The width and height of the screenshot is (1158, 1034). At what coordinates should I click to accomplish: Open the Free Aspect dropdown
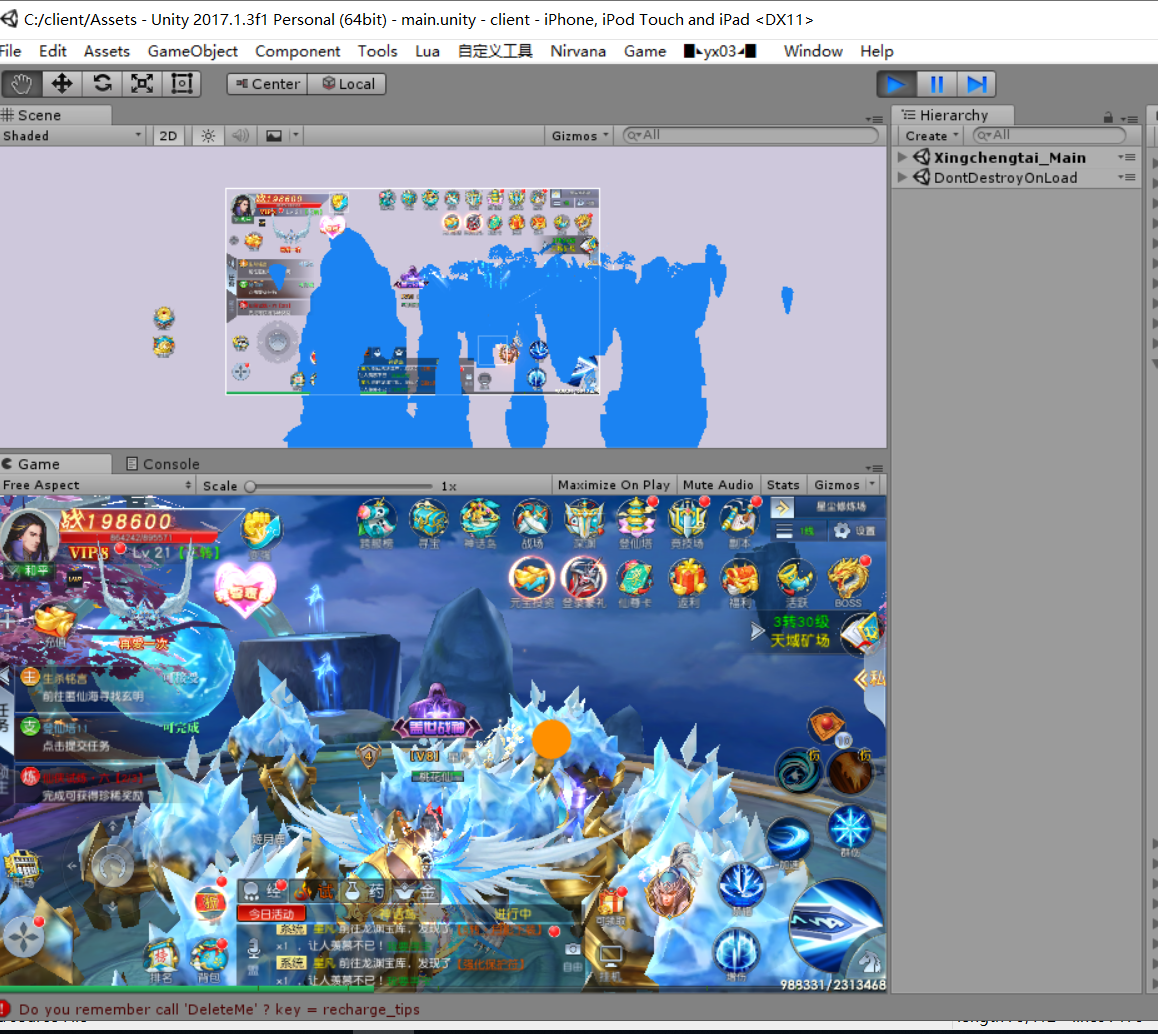[97, 485]
